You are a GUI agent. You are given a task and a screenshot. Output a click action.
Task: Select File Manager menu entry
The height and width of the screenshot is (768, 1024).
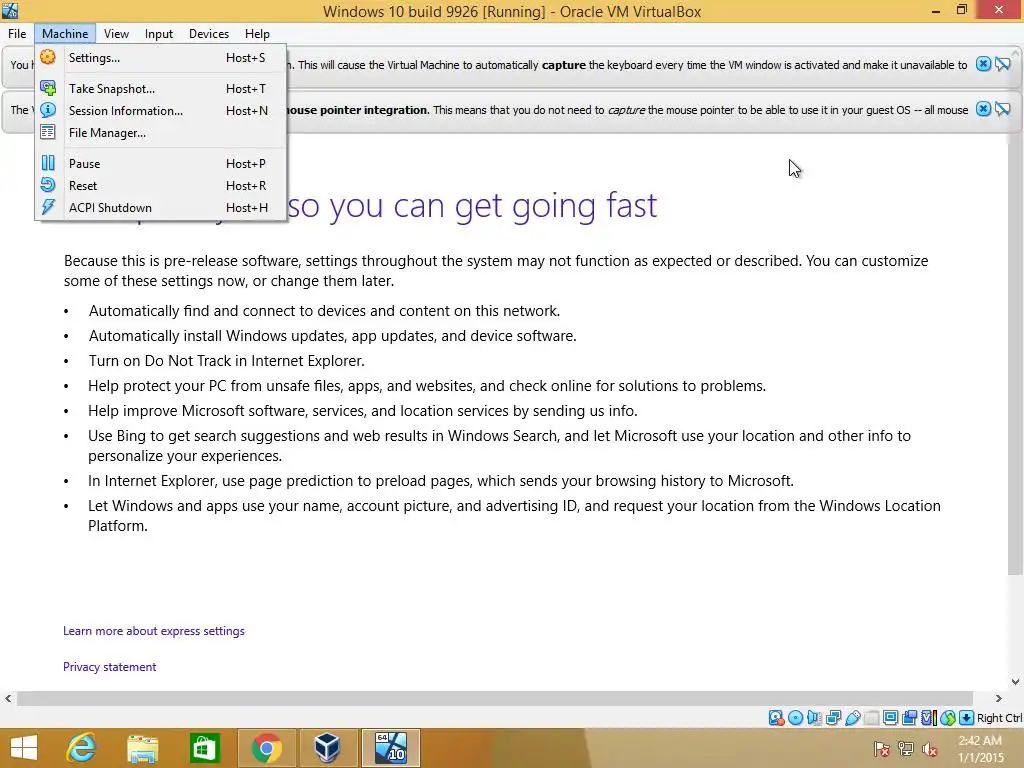coord(161,133)
